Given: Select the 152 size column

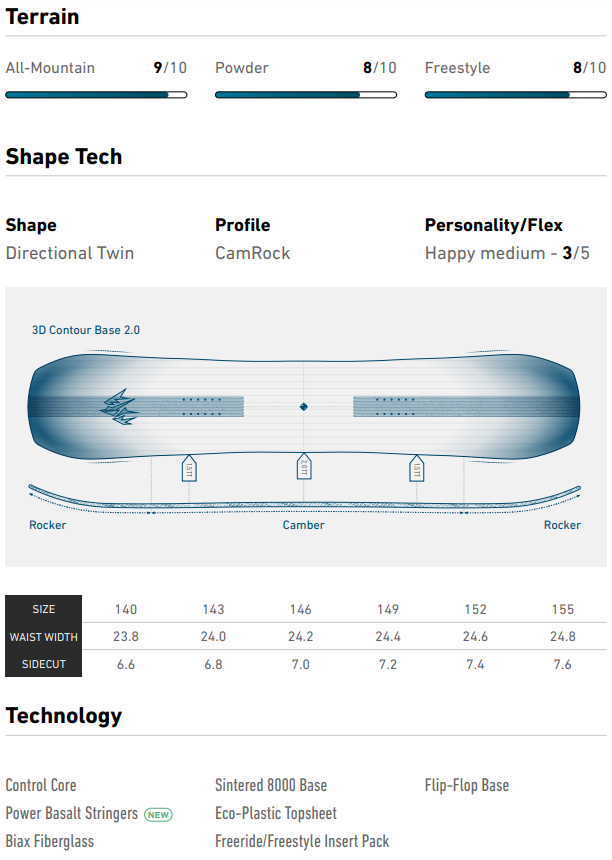Looking at the screenshot, I should (x=475, y=609).
